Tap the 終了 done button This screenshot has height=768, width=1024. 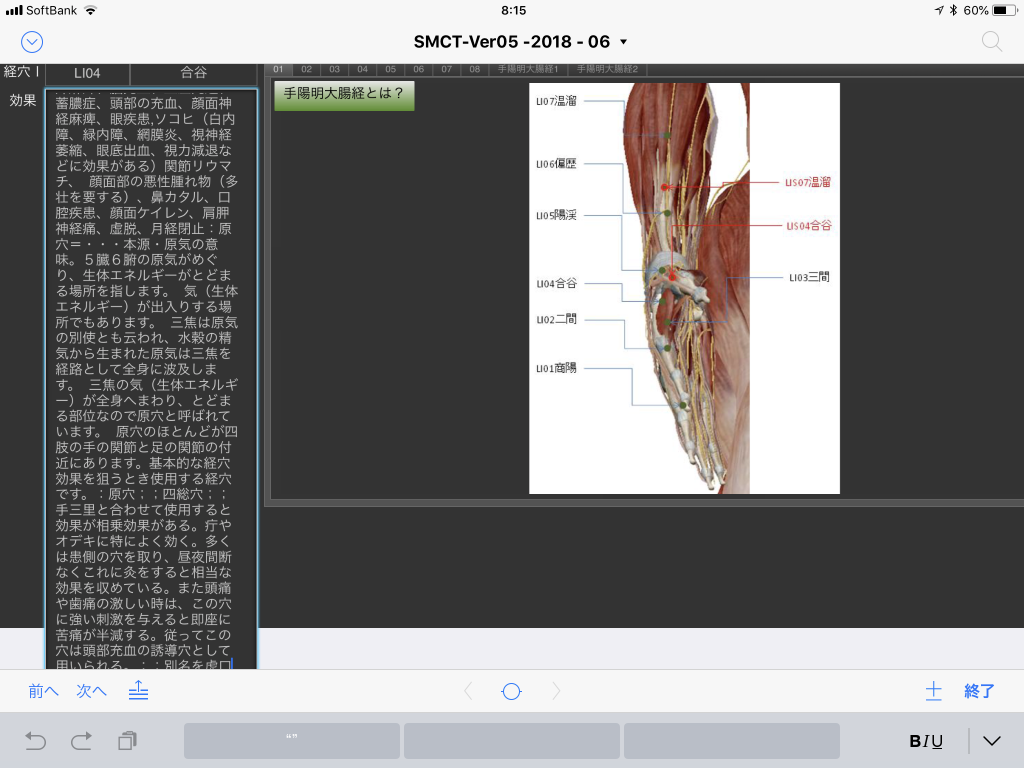pyautogui.click(x=979, y=690)
